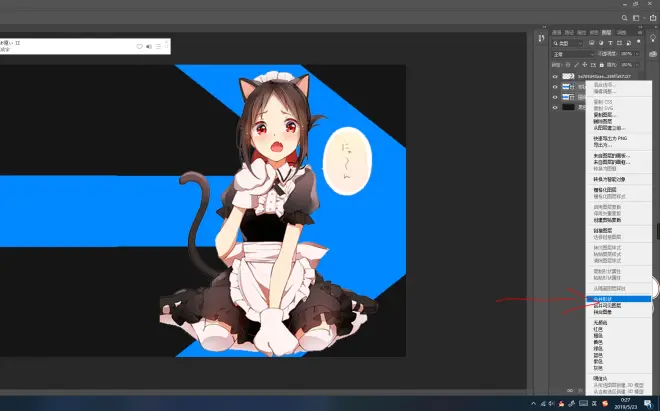Toggle lock image pixels brush icon

576,65
